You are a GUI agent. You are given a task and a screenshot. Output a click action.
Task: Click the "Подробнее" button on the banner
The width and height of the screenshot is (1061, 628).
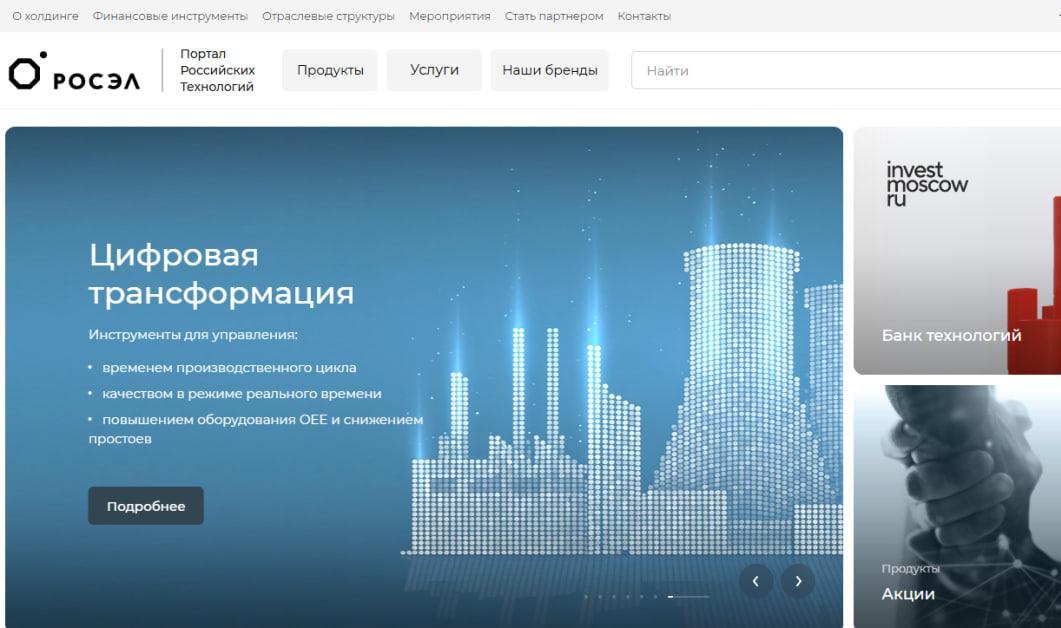pos(145,505)
